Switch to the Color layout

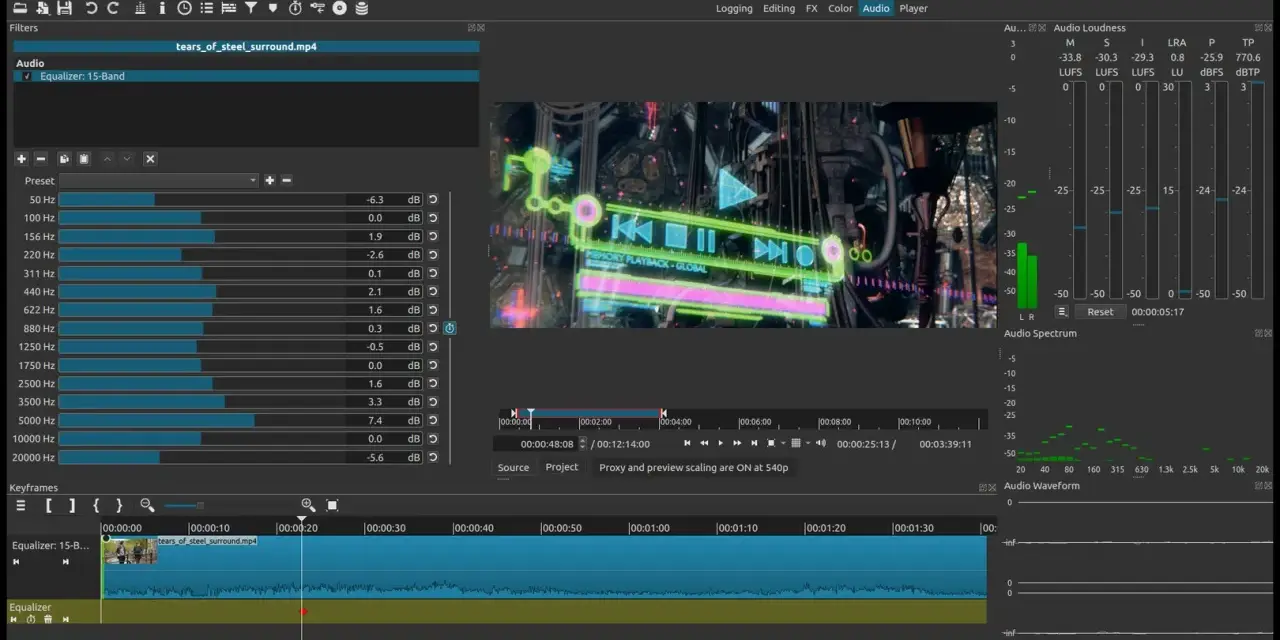point(840,8)
